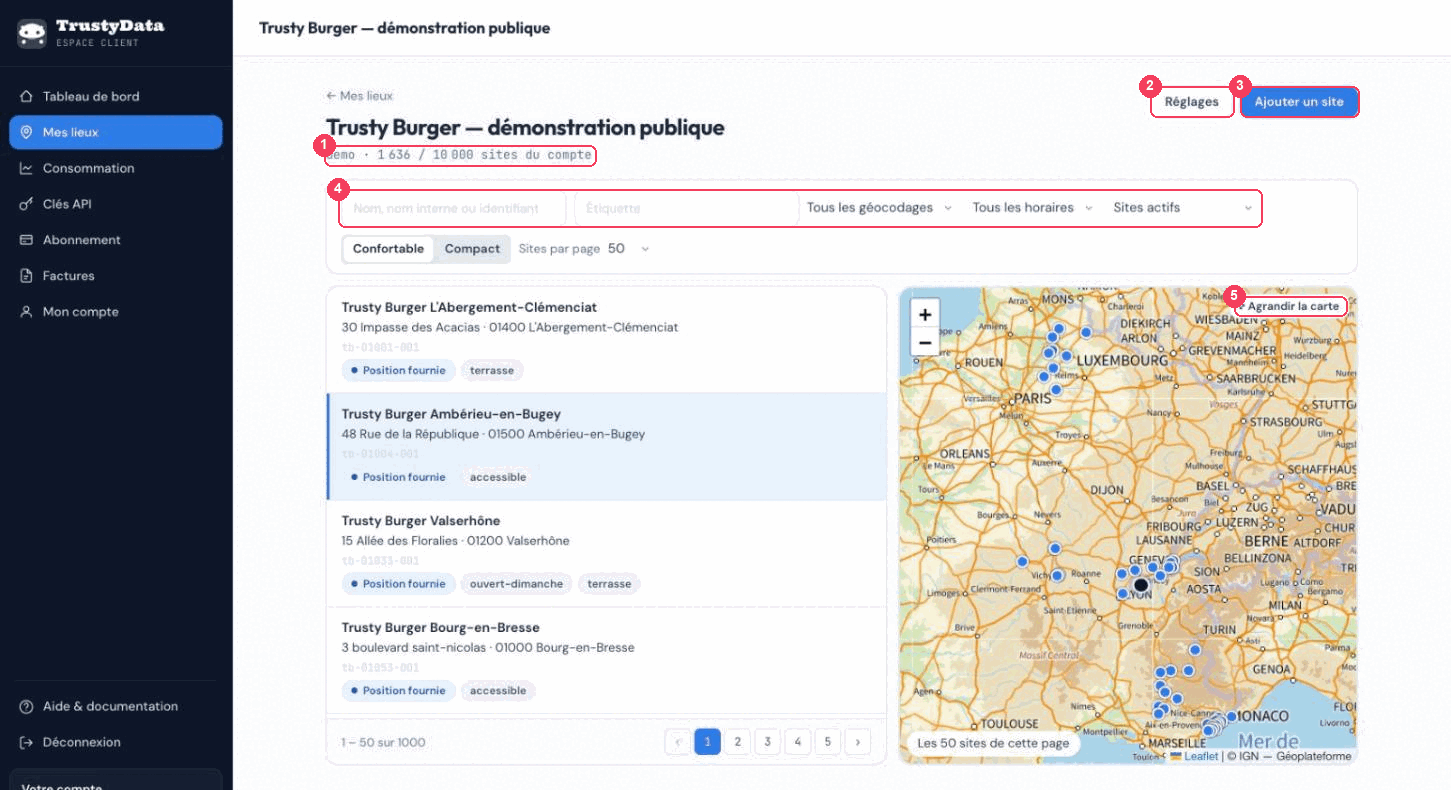Click the 'accessible' tag in the Ambérieu-en-Bugey row
The width and height of the screenshot is (1451, 790).
tap(498, 477)
